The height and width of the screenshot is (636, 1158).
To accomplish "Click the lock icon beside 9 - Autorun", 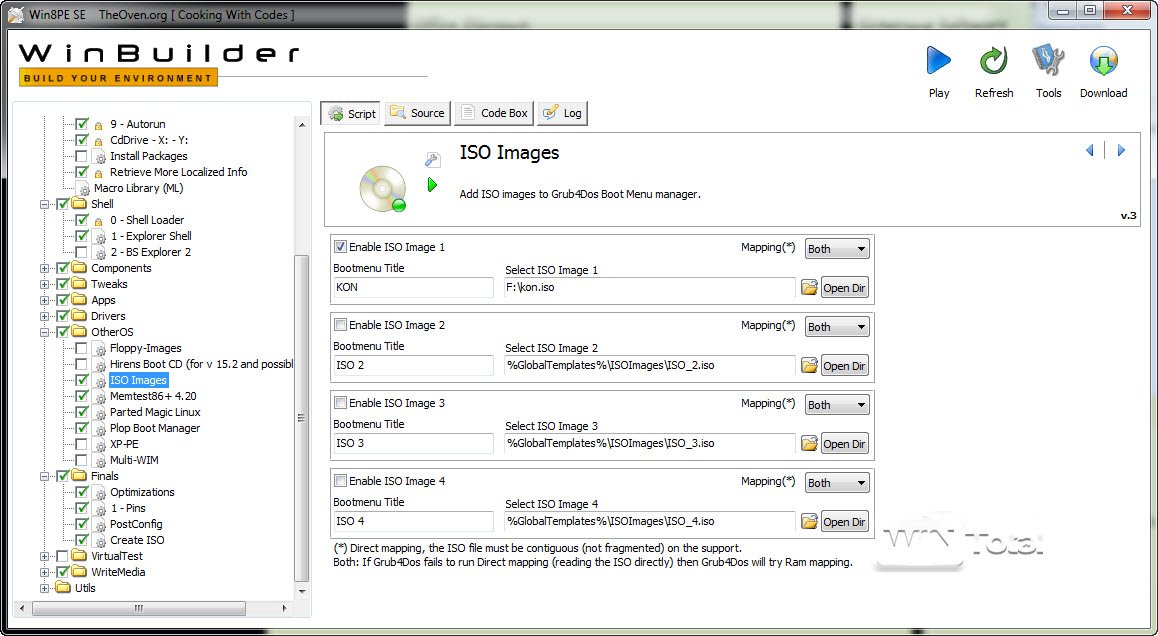I will tap(99, 125).
